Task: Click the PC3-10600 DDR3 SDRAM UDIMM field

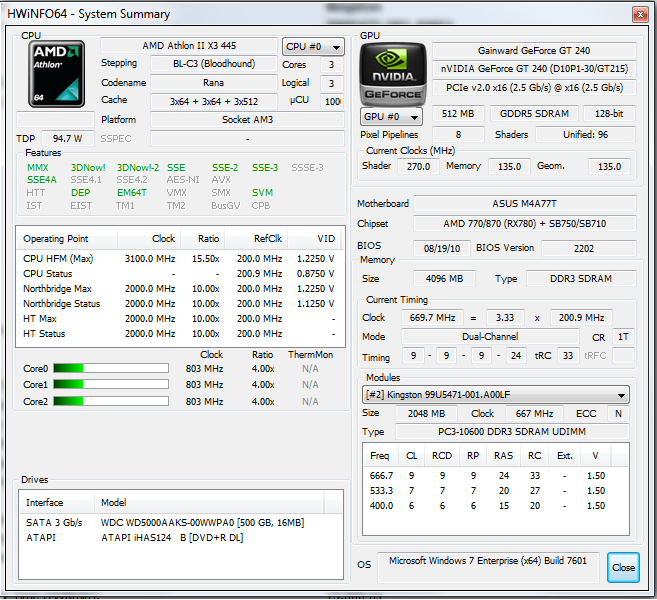Action: pos(512,432)
